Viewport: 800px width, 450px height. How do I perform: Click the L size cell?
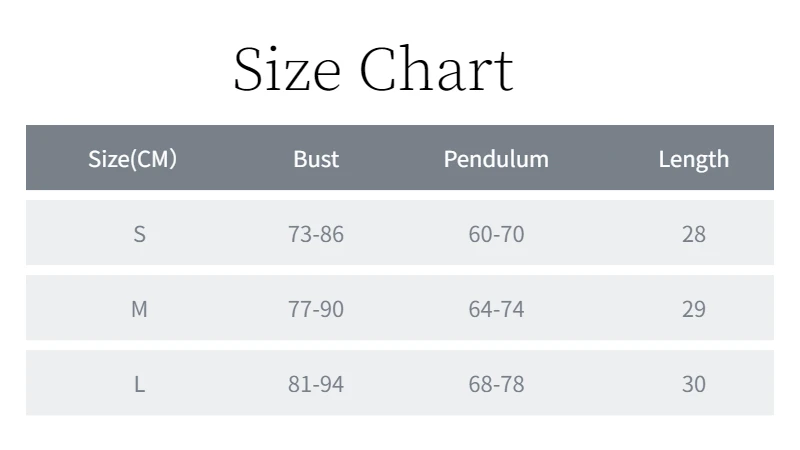(139, 384)
